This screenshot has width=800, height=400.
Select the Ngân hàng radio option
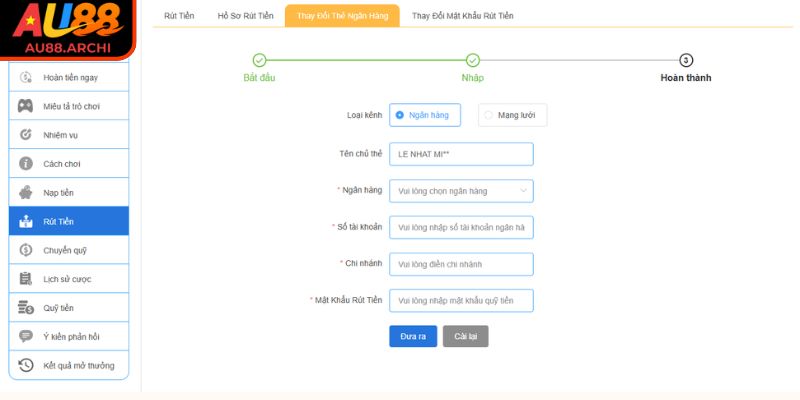click(400, 116)
